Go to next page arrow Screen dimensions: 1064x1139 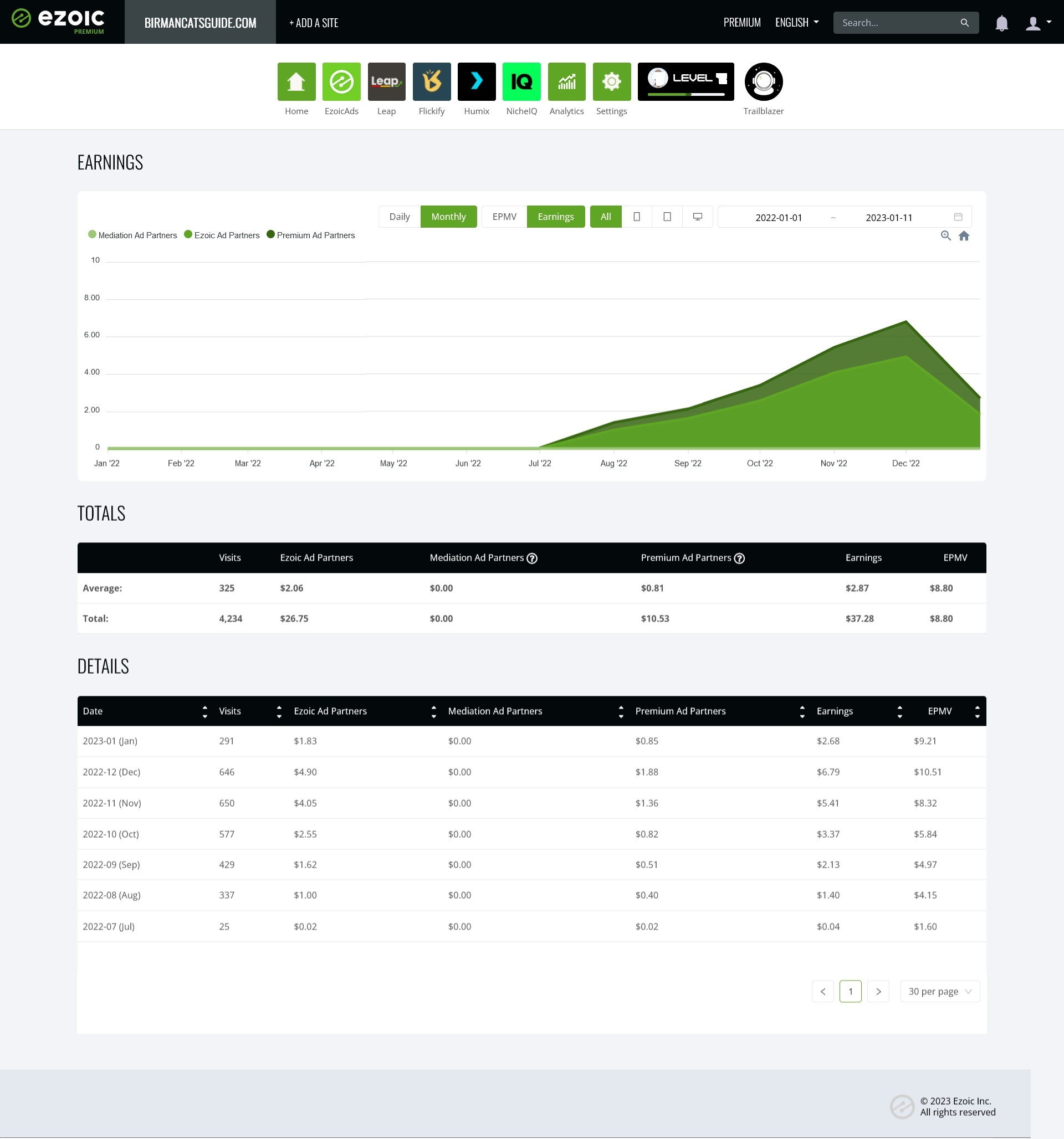click(878, 992)
